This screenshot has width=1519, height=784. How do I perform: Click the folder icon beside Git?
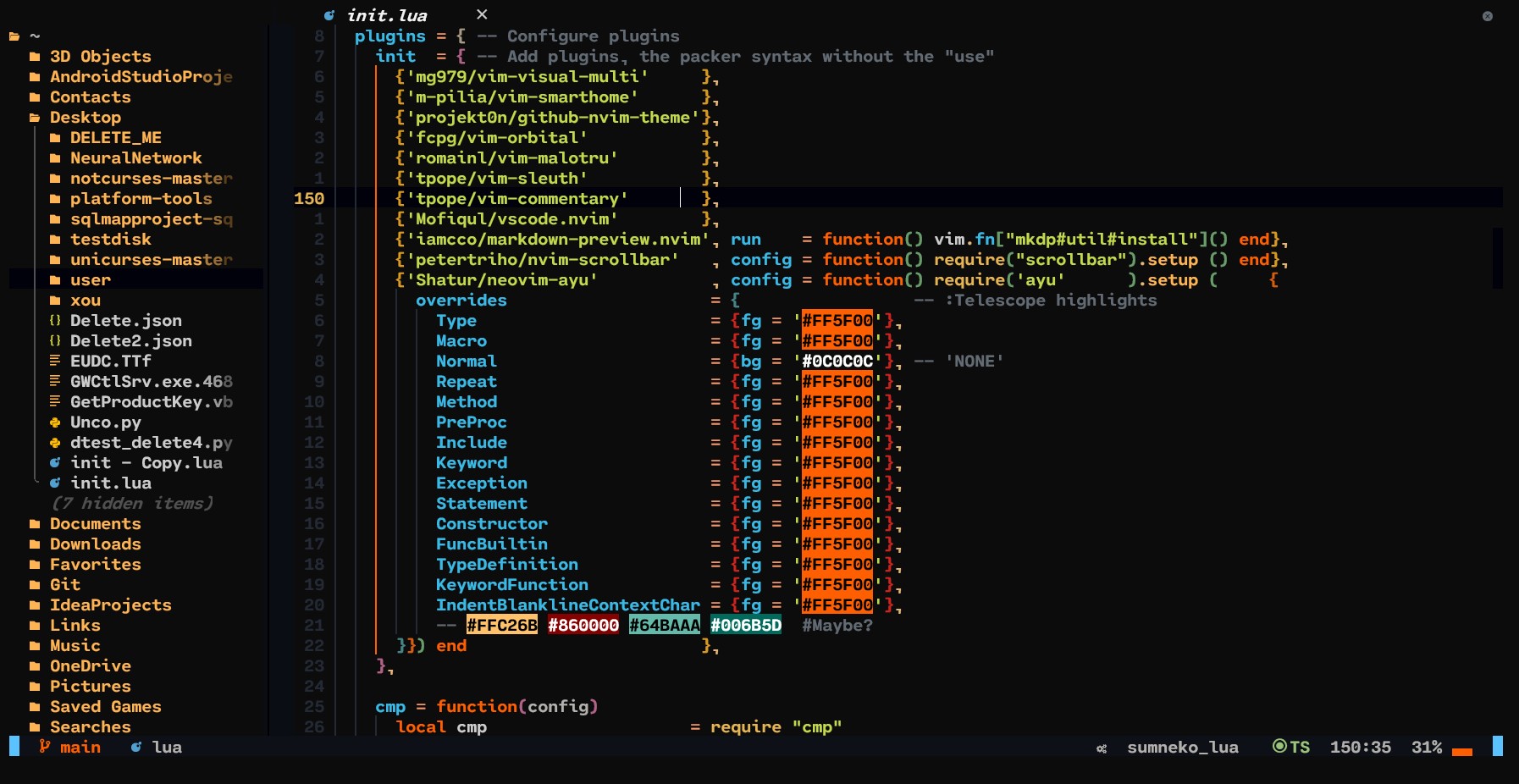coord(35,585)
